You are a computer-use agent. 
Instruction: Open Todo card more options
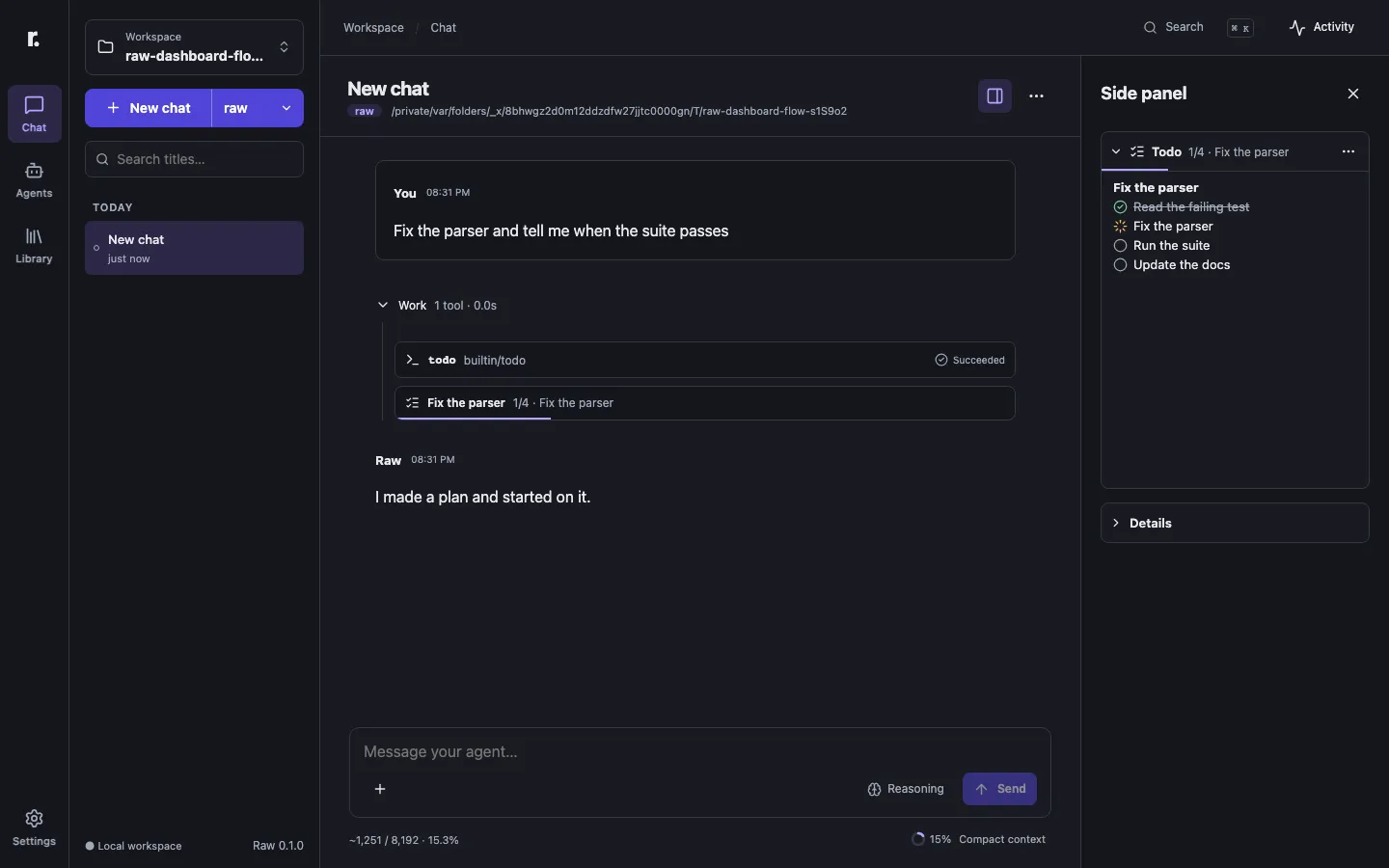(1348, 151)
